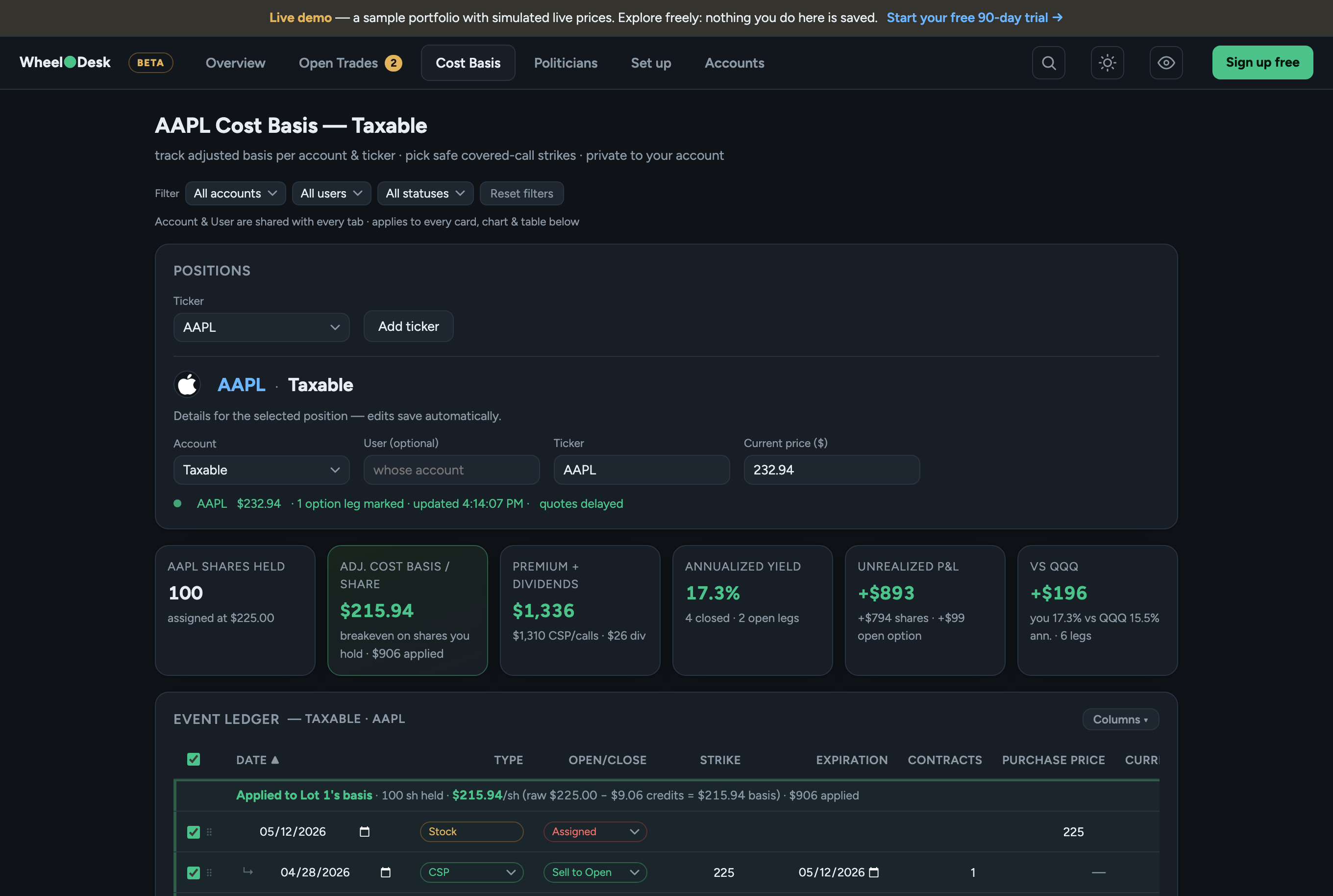Click the nested-row arrow before 04/28/2026
Image resolution: width=1333 pixels, height=896 pixels.
click(x=247, y=871)
